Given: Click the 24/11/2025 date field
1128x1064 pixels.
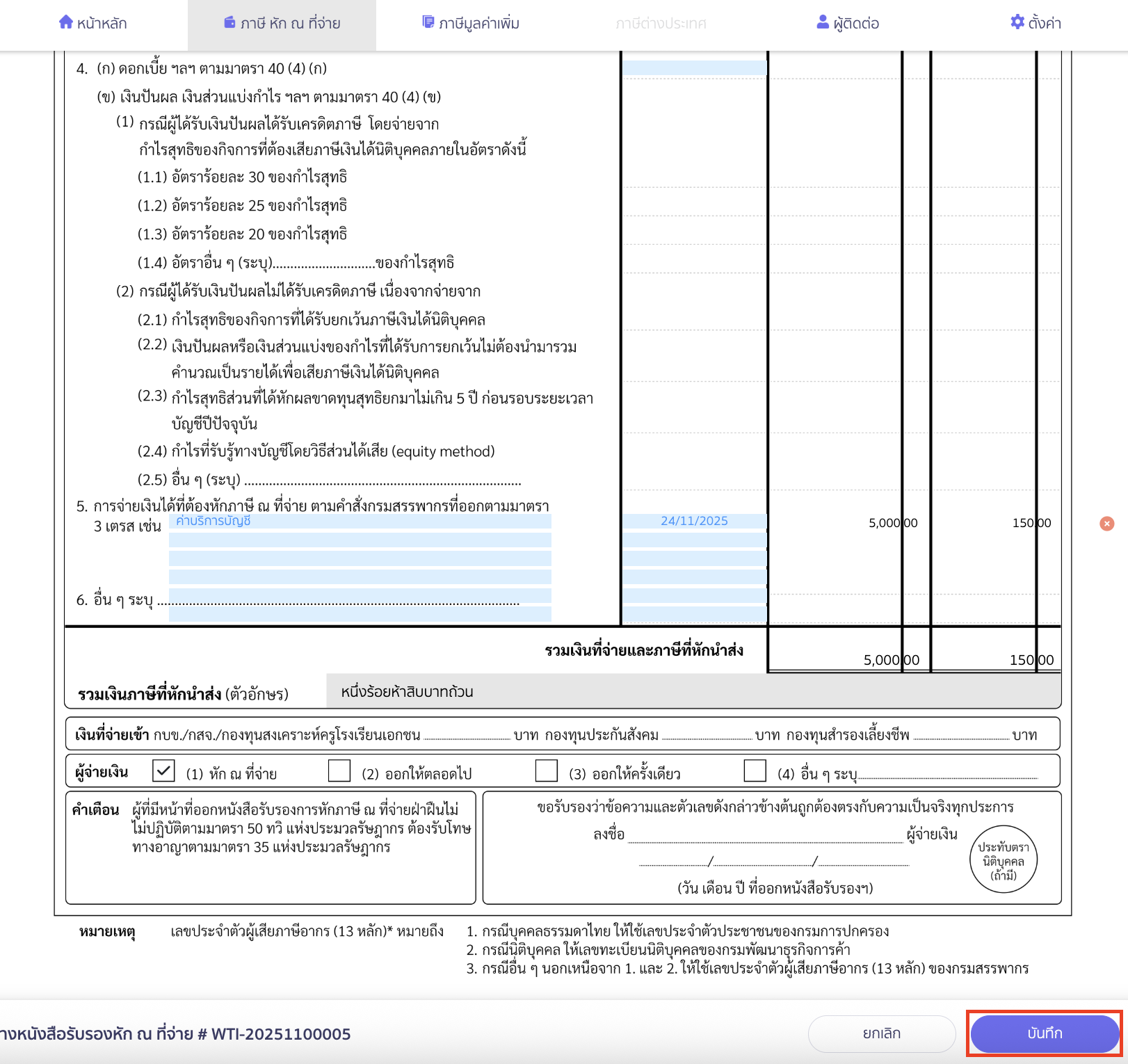Looking at the screenshot, I should coord(694,521).
